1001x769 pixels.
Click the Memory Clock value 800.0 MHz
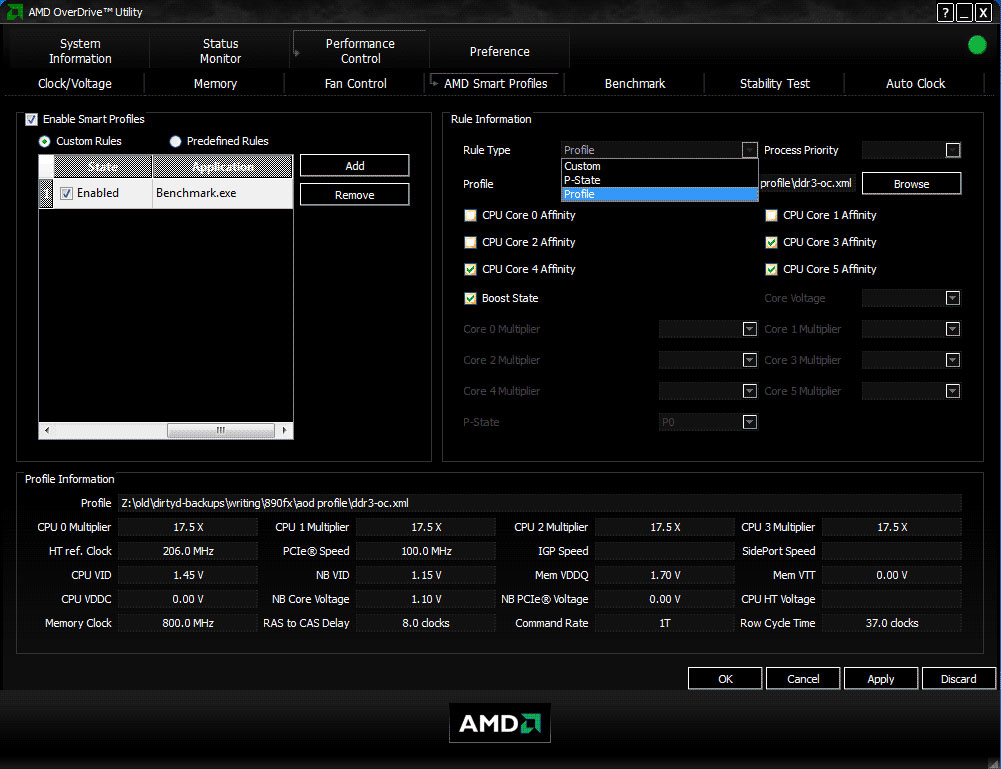pyautogui.click(x=188, y=623)
